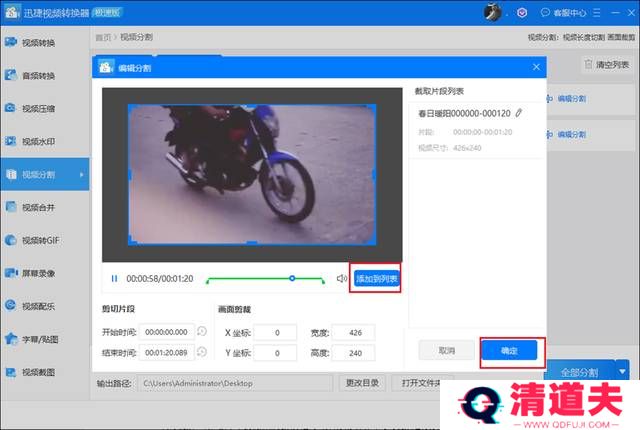This screenshot has width=640, height=430.
Task: Click the 高度 input field
Action: tap(354, 353)
